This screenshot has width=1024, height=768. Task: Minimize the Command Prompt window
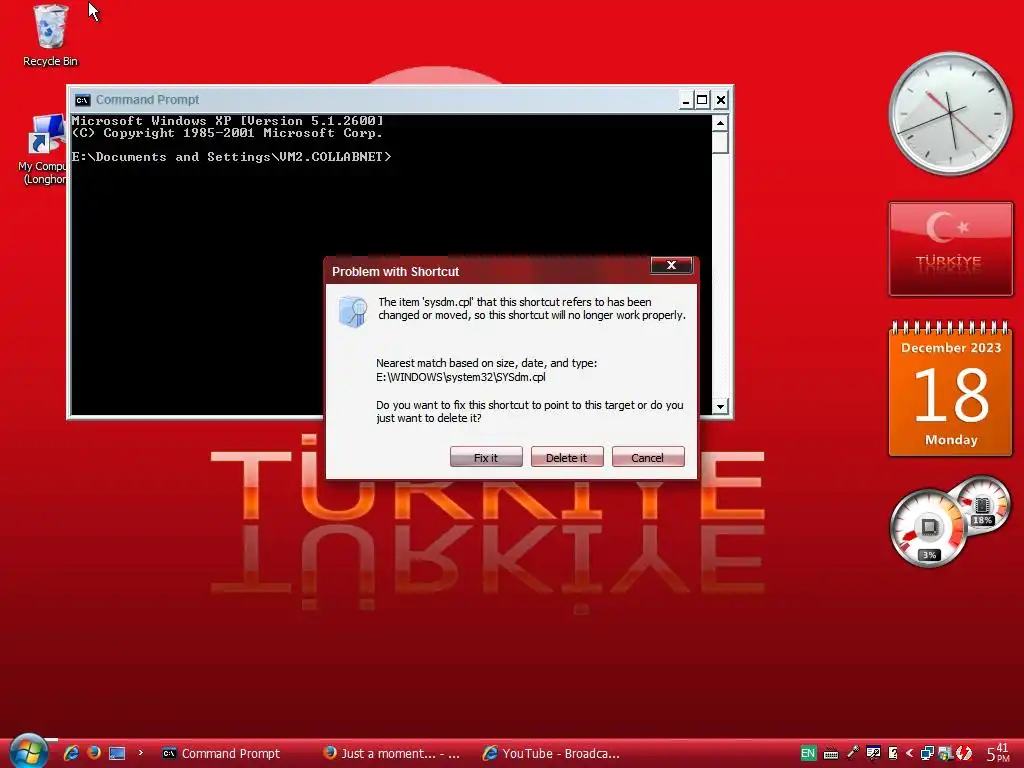click(686, 100)
